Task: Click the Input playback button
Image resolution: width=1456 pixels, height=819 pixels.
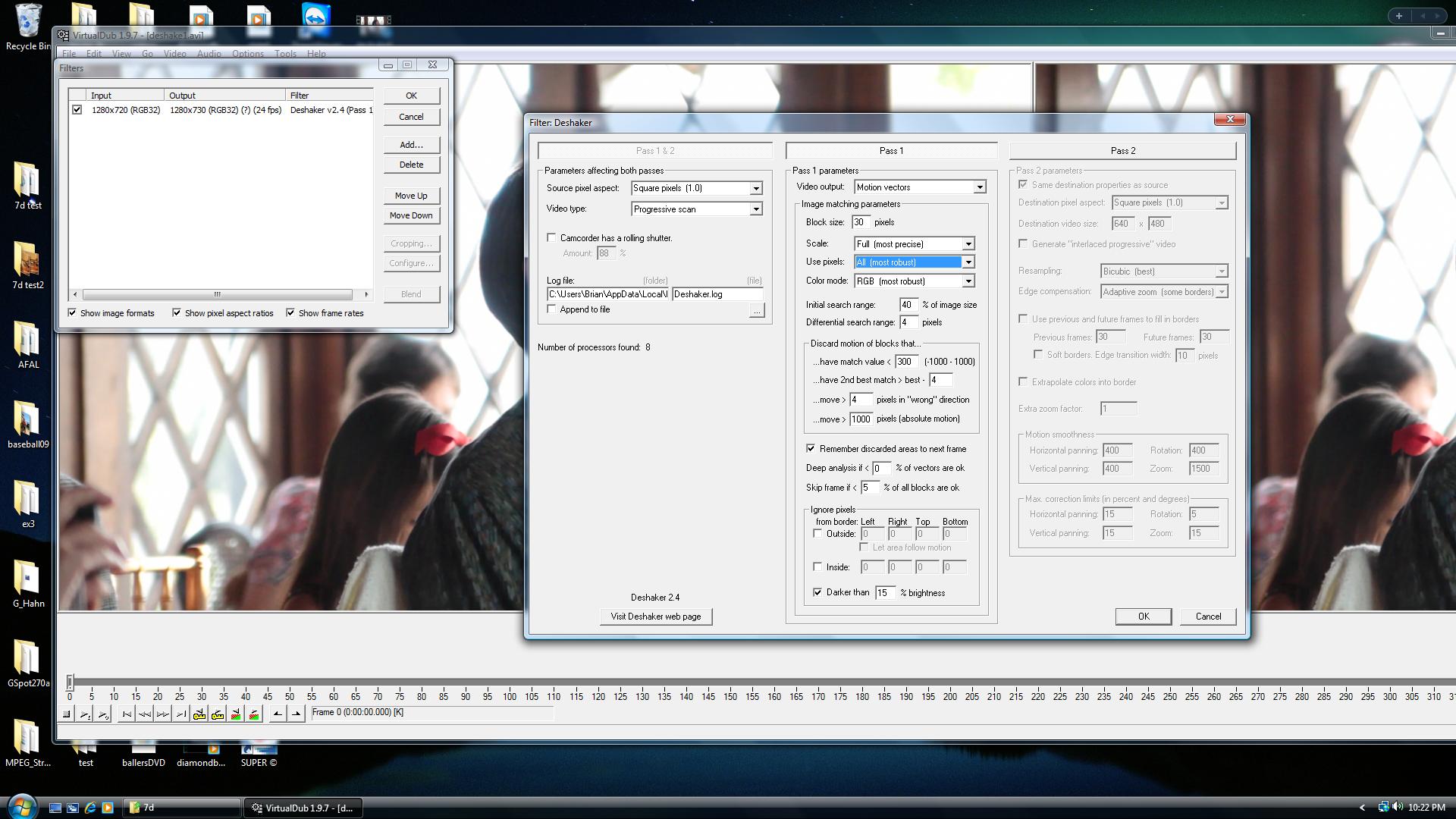Action: click(x=85, y=714)
